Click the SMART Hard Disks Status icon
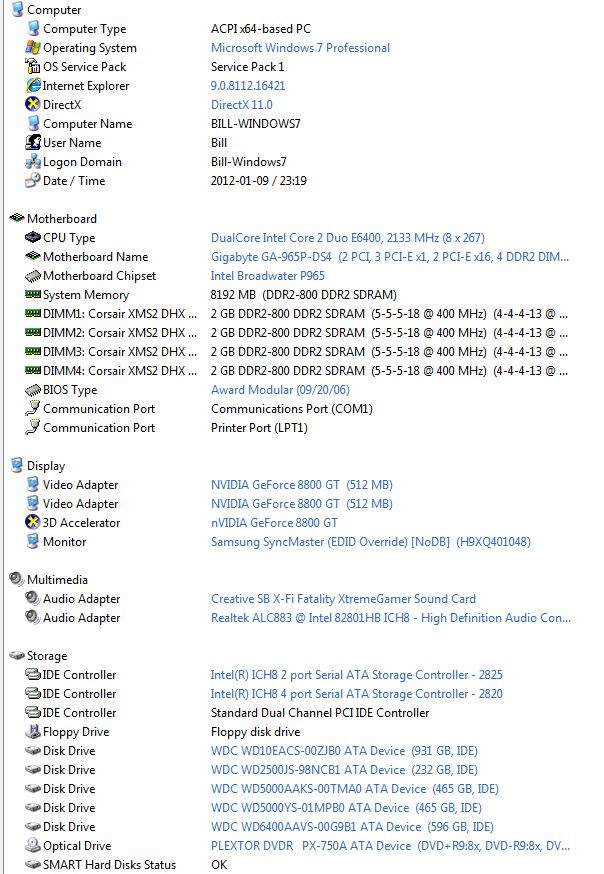The width and height of the screenshot is (604, 874). pos(33,865)
